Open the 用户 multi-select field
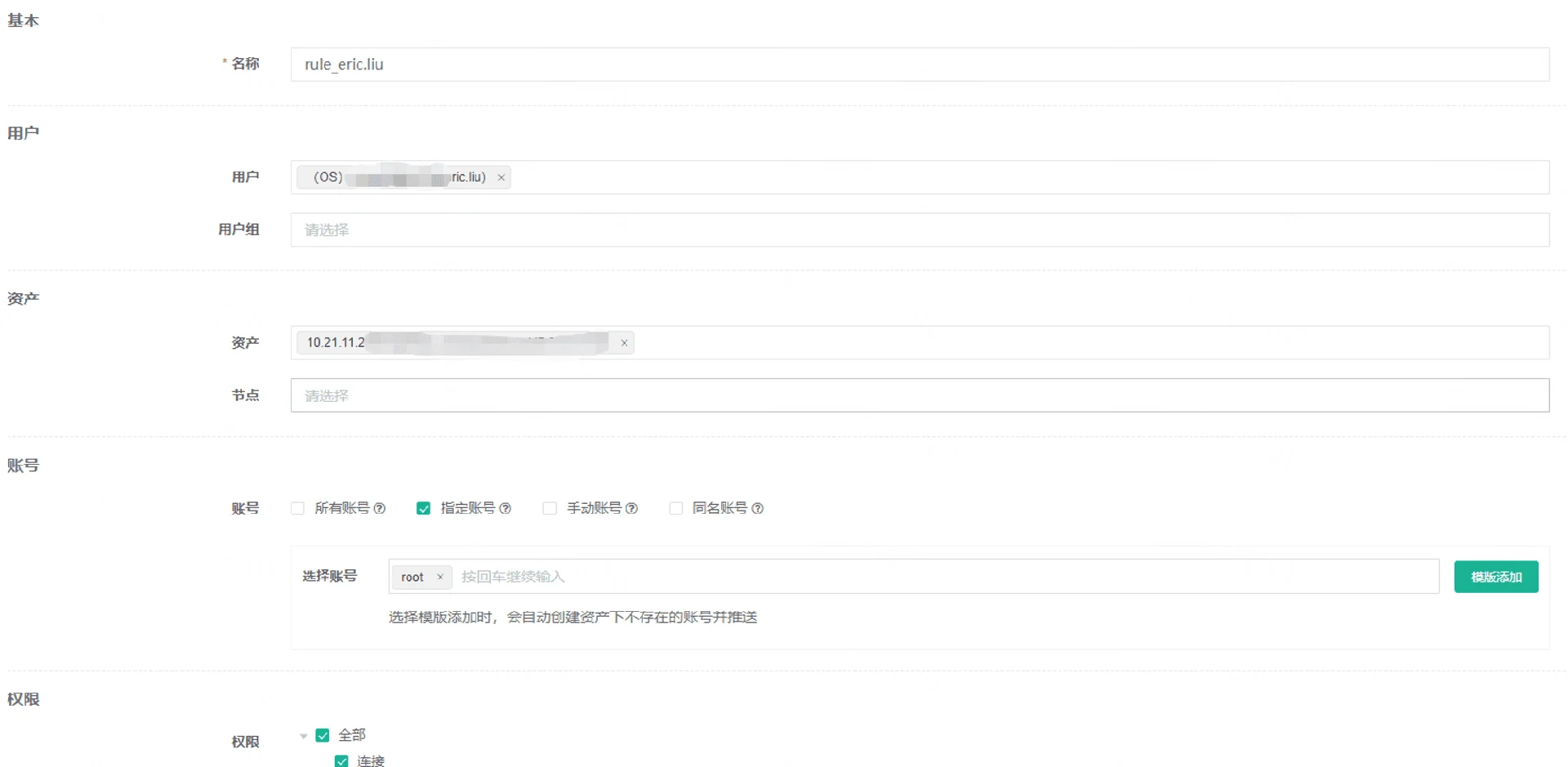Viewport: 1568px width, 767px height. (920, 177)
